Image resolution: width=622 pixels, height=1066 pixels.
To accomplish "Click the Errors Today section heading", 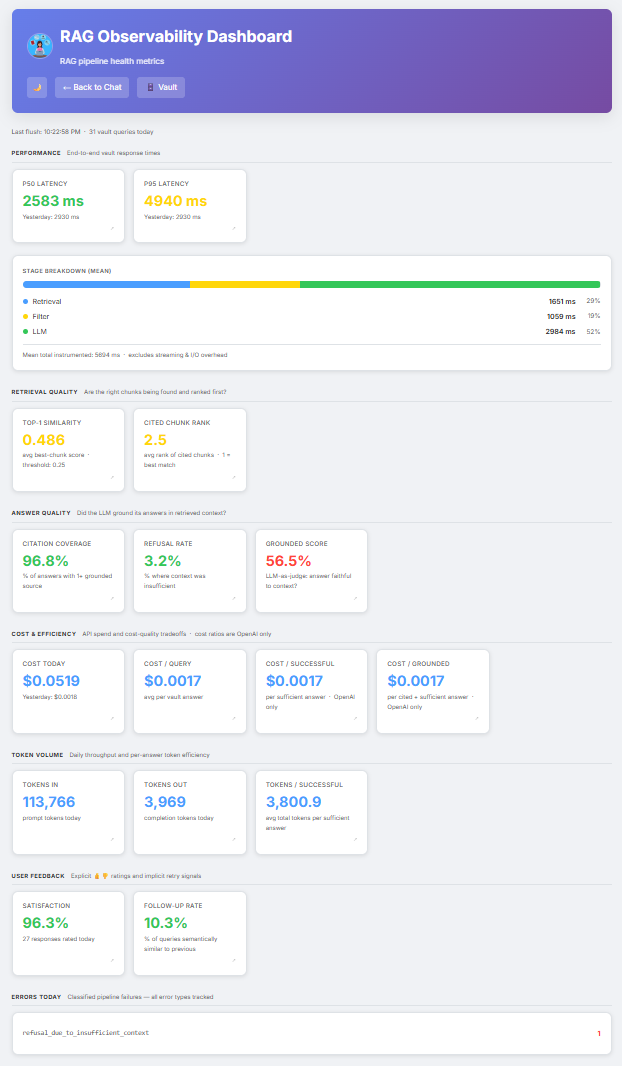I will click(37, 997).
